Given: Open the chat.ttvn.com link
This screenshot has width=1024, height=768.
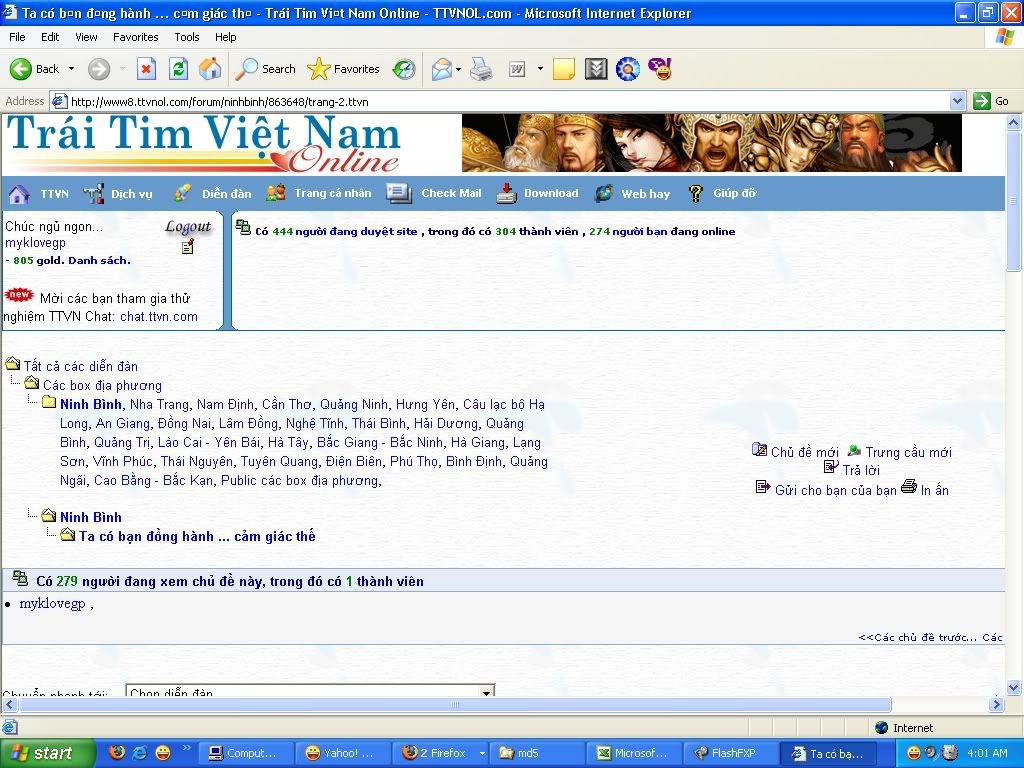Looking at the screenshot, I should tap(159, 317).
